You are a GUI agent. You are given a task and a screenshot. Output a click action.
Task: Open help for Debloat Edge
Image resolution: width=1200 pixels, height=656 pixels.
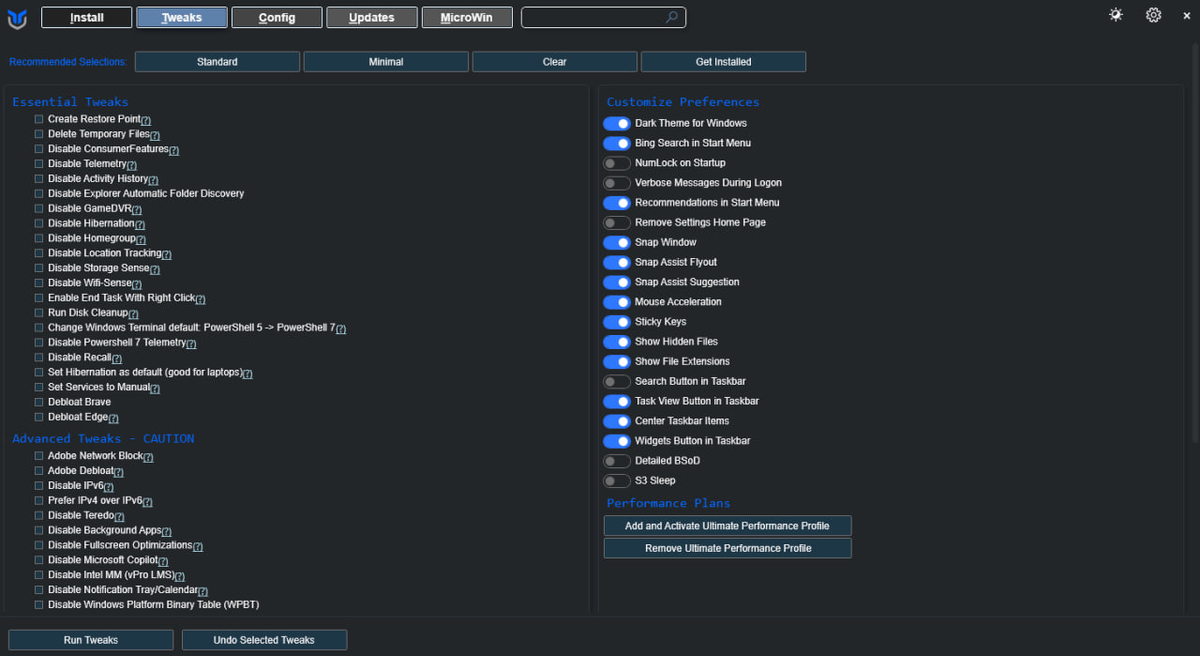click(x=113, y=419)
